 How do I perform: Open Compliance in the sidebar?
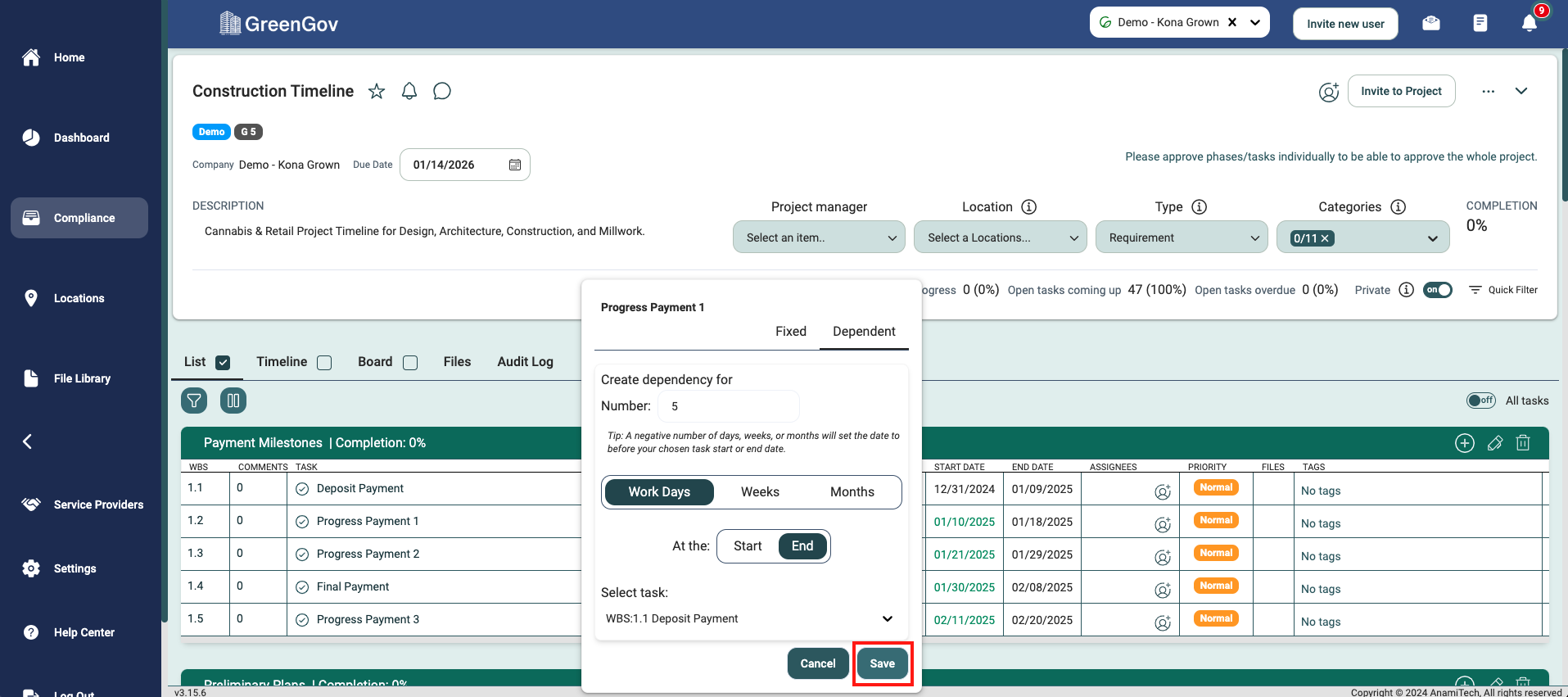tap(79, 218)
